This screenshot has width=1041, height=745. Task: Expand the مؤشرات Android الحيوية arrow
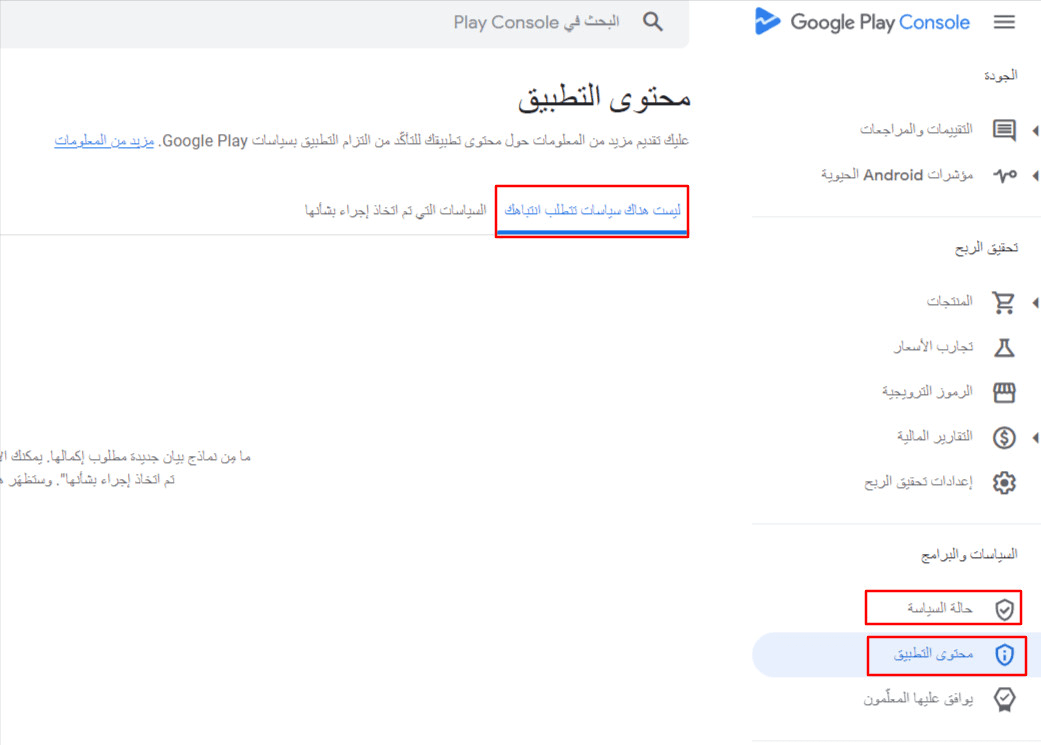point(1034,175)
